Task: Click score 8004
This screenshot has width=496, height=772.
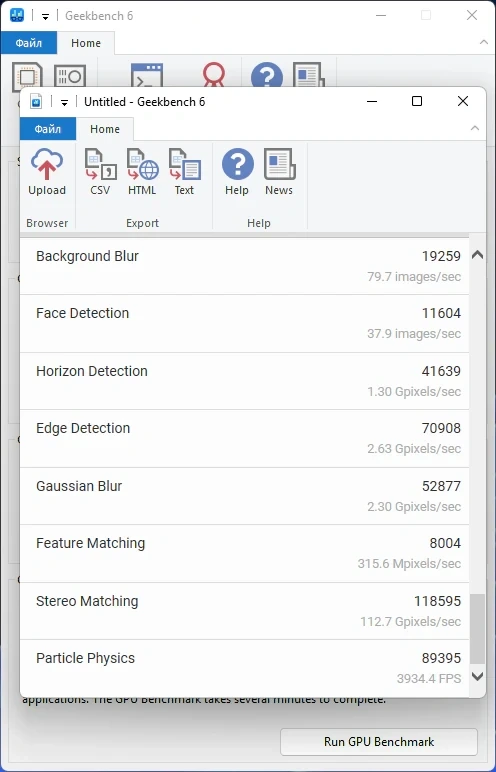Action: click(x=445, y=543)
